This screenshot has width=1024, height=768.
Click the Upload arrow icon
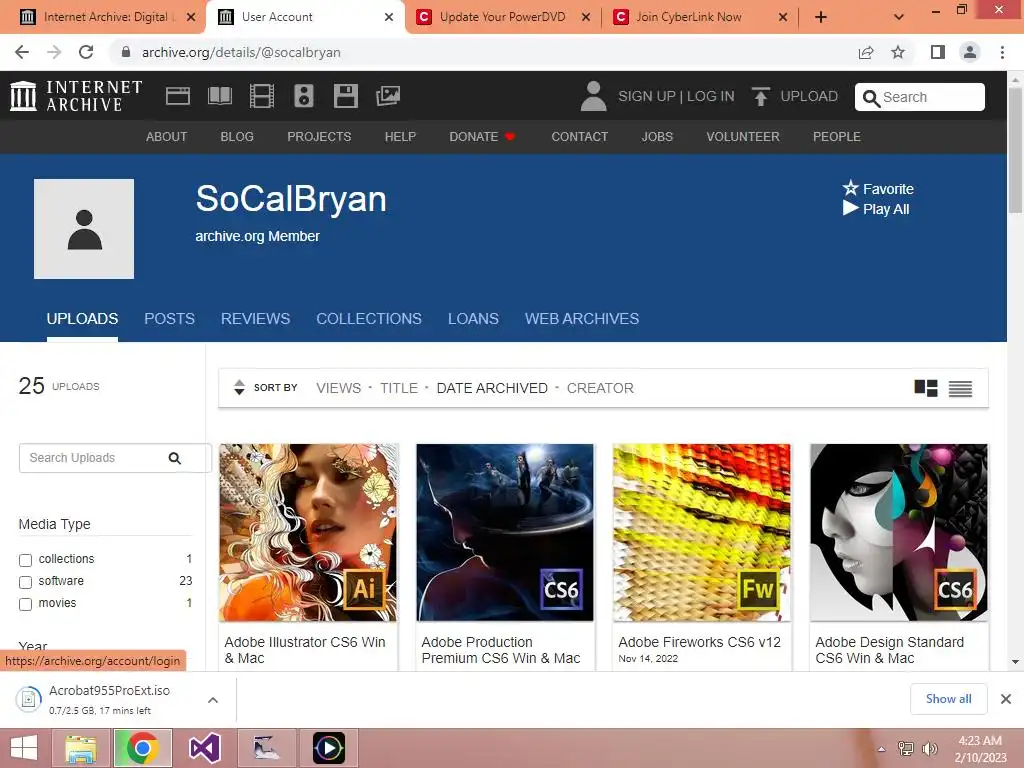click(761, 96)
